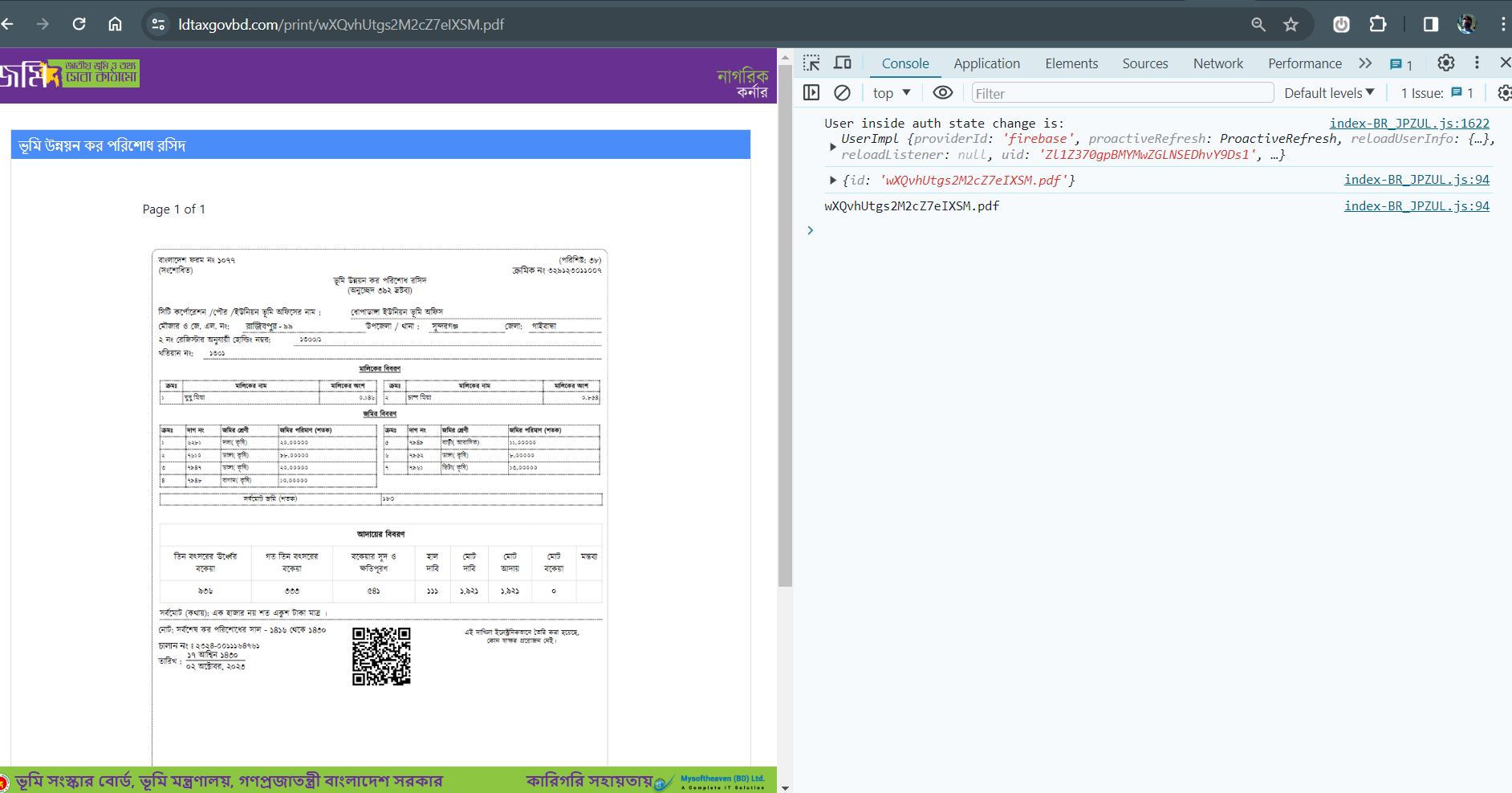Image resolution: width=1512 pixels, height=793 pixels.
Task: Open DevTools settings gear
Action: 1445,63
